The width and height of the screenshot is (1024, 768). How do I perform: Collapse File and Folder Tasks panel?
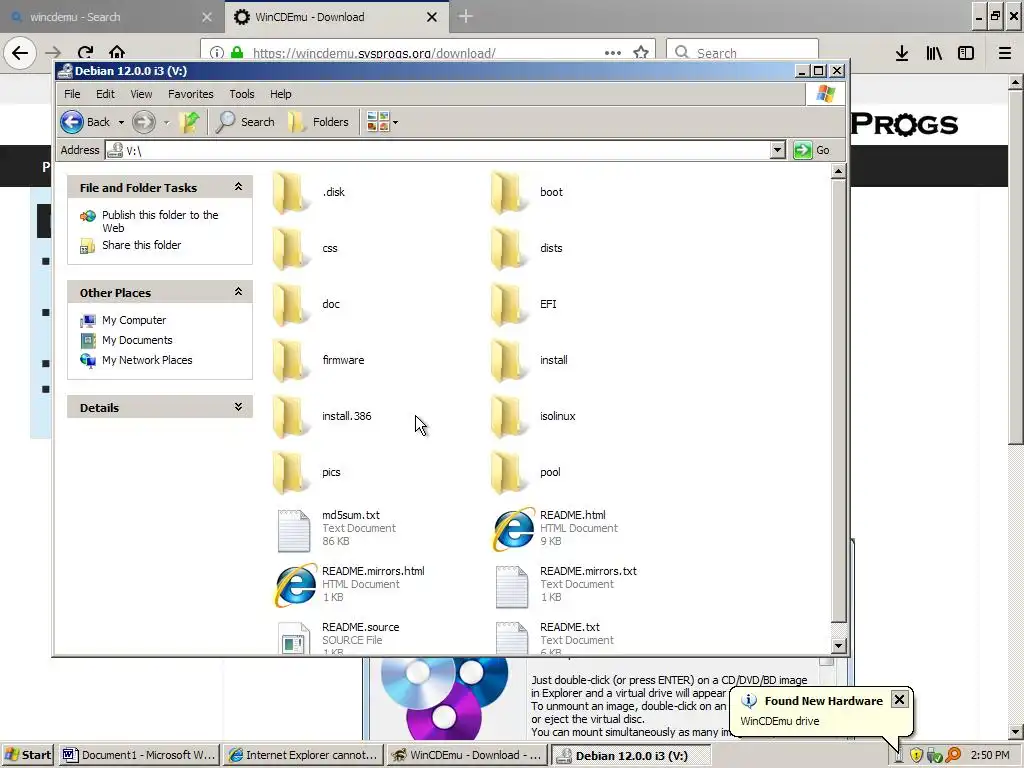tap(238, 187)
